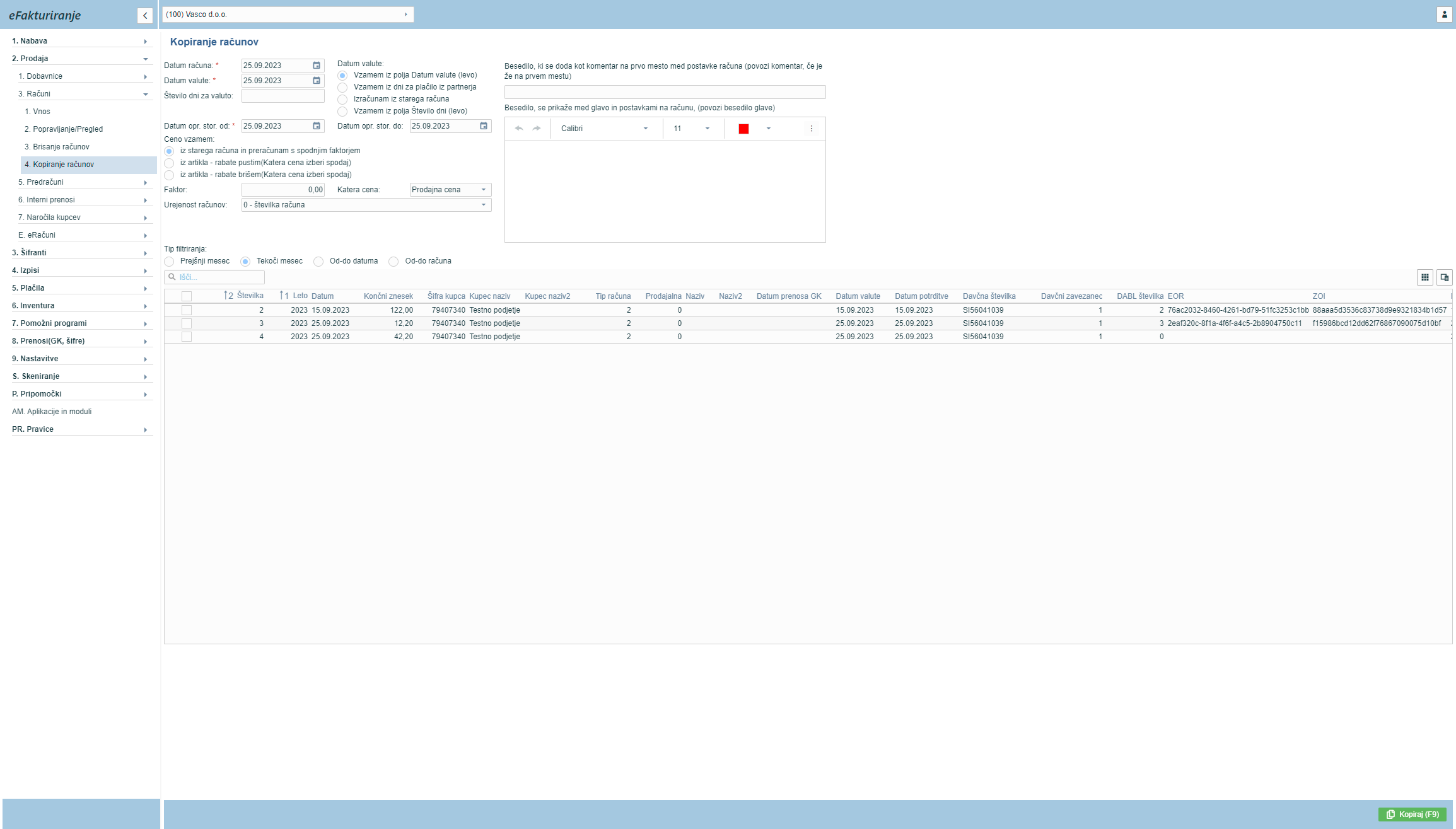Check the row with amount 12,20
This screenshot has height=829, width=1456.
point(187,323)
